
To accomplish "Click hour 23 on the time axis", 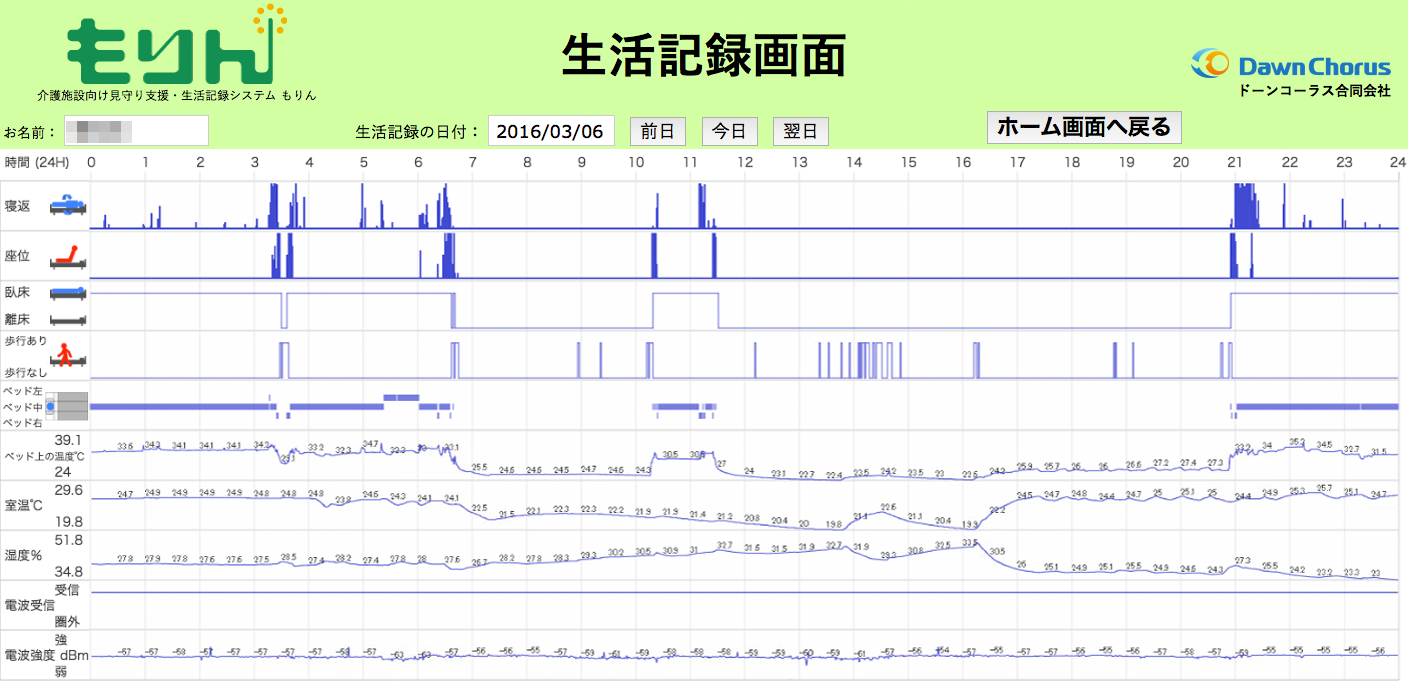I will pyautogui.click(x=1344, y=162).
